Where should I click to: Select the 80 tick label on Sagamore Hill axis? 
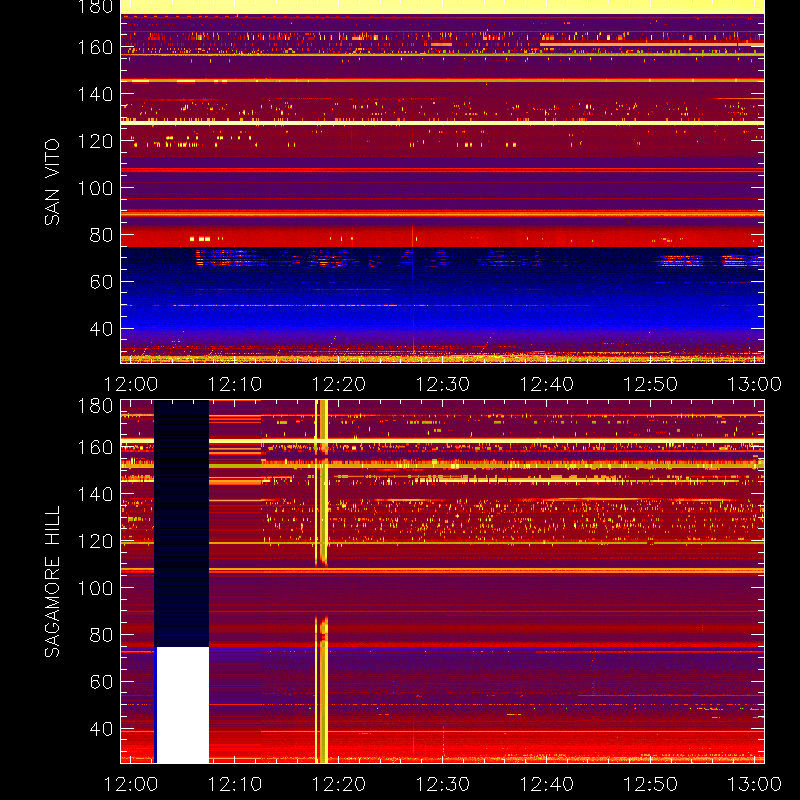click(x=101, y=635)
